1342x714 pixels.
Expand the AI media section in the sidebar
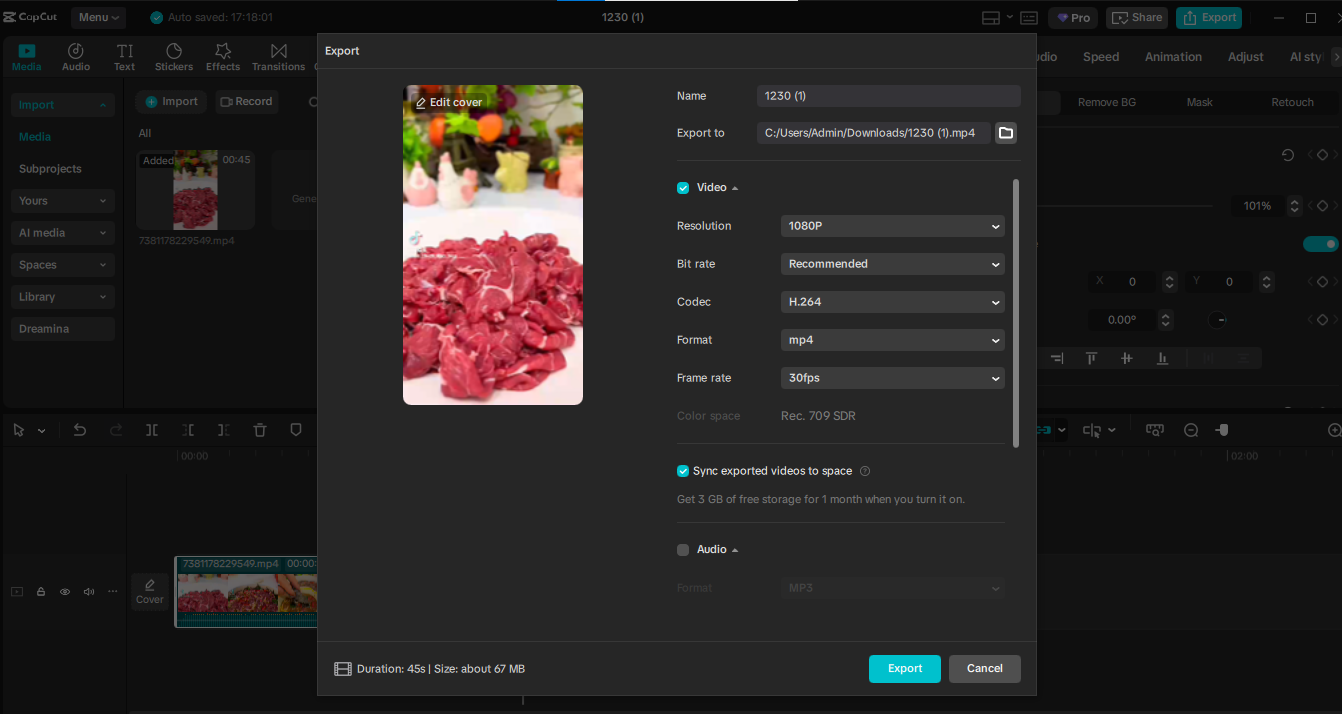coord(63,233)
